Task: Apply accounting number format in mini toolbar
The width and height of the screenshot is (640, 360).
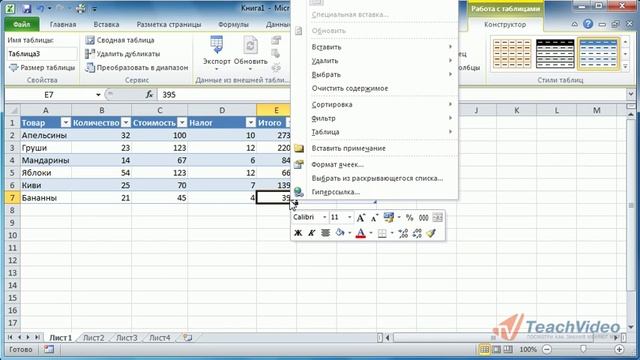Action: pos(389,218)
